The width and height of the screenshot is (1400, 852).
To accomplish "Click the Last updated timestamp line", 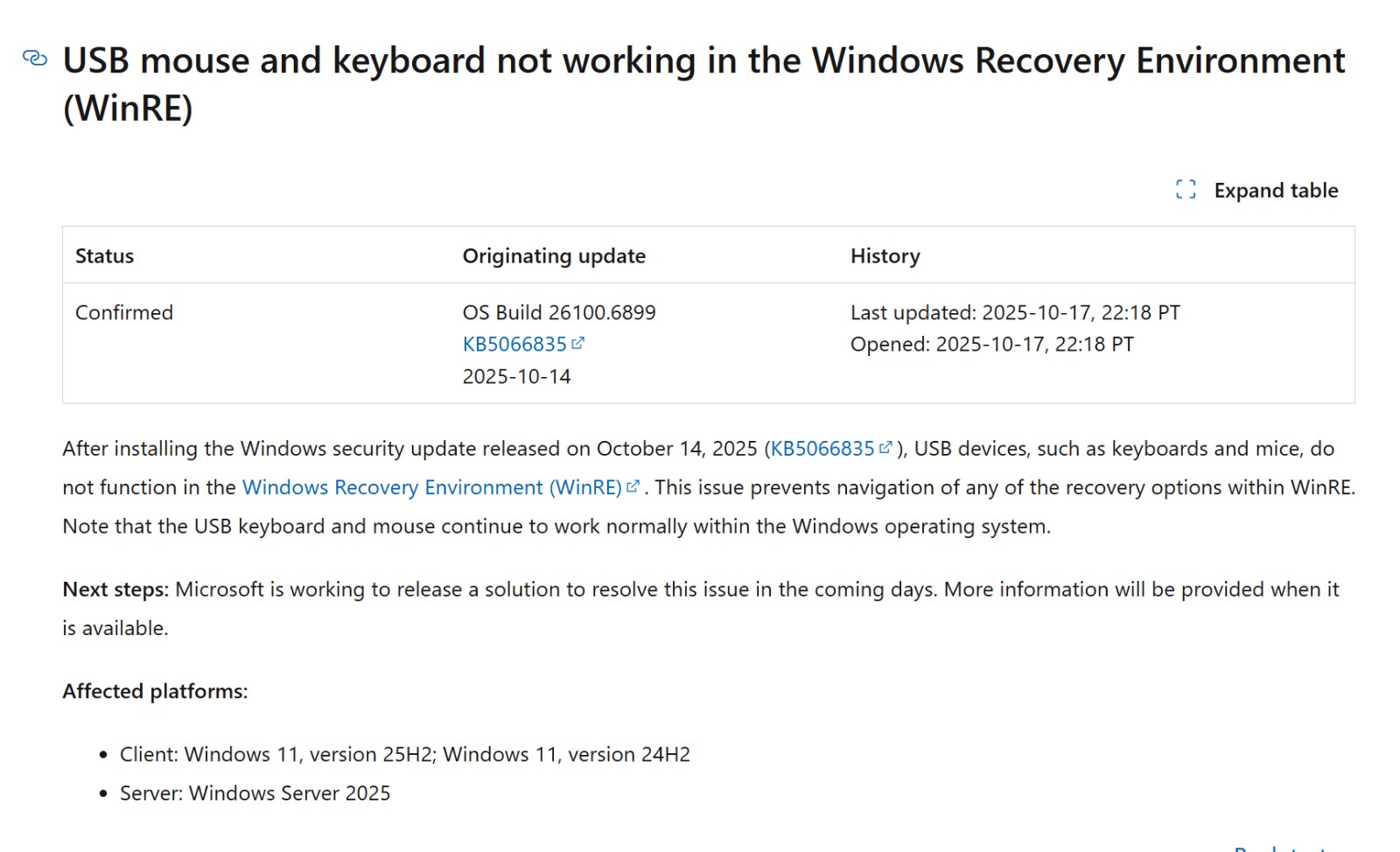I will [x=1015, y=312].
